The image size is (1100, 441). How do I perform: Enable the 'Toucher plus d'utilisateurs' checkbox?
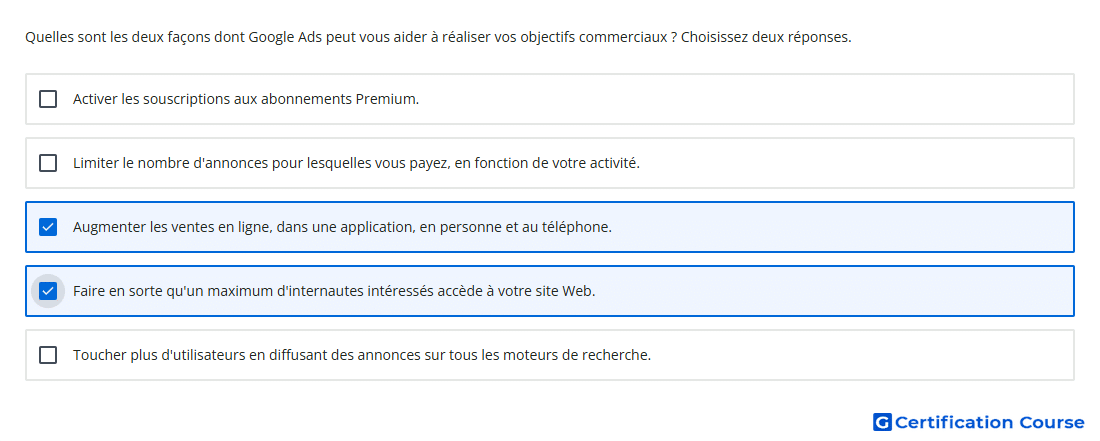pyautogui.click(x=48, y=355)
